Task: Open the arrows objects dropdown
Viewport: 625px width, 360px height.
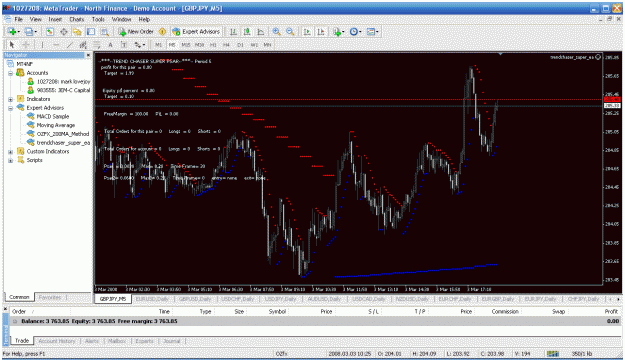Action: [140, 45]
